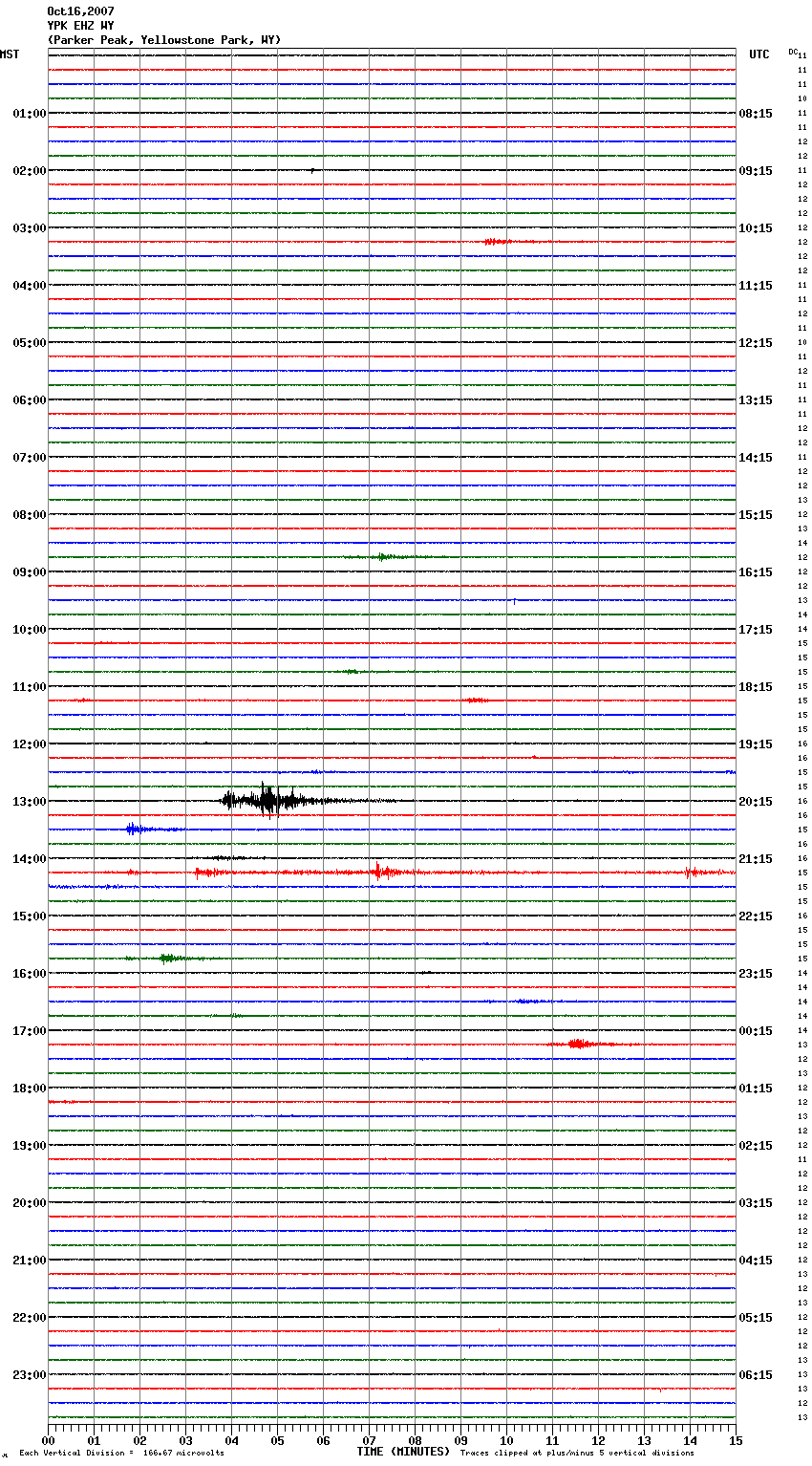Click the 23:15 UTC label
This screenshot has width=812, height=1466.
[756, 974]
